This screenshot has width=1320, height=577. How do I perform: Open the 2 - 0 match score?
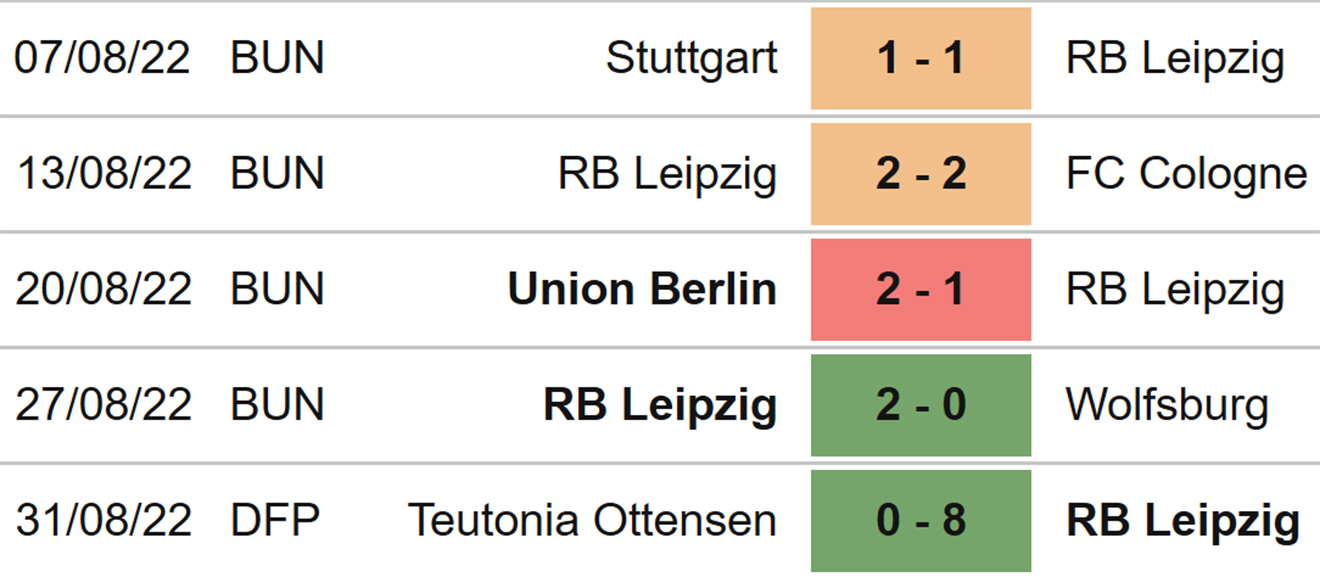click(920, 405)
